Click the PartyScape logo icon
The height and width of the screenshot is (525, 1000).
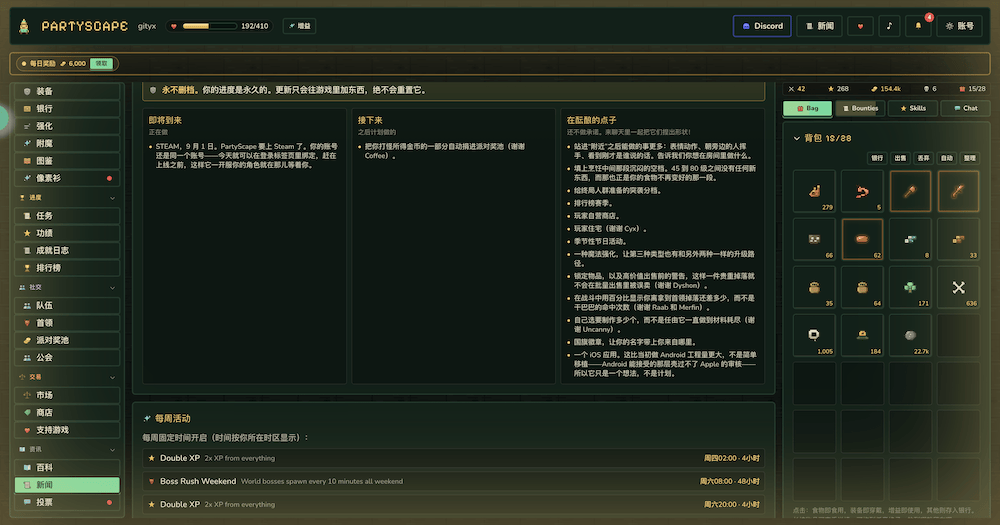point(24,26)
